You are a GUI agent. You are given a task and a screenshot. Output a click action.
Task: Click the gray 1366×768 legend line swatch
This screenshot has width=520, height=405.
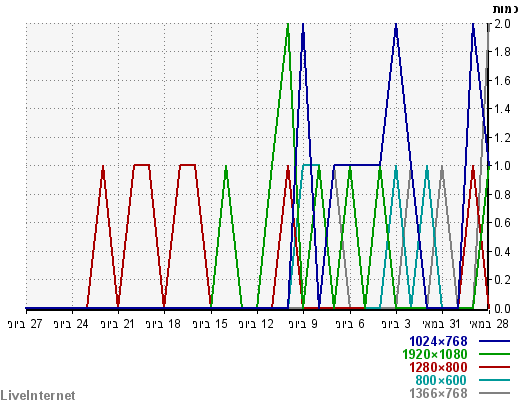(494, 393)
